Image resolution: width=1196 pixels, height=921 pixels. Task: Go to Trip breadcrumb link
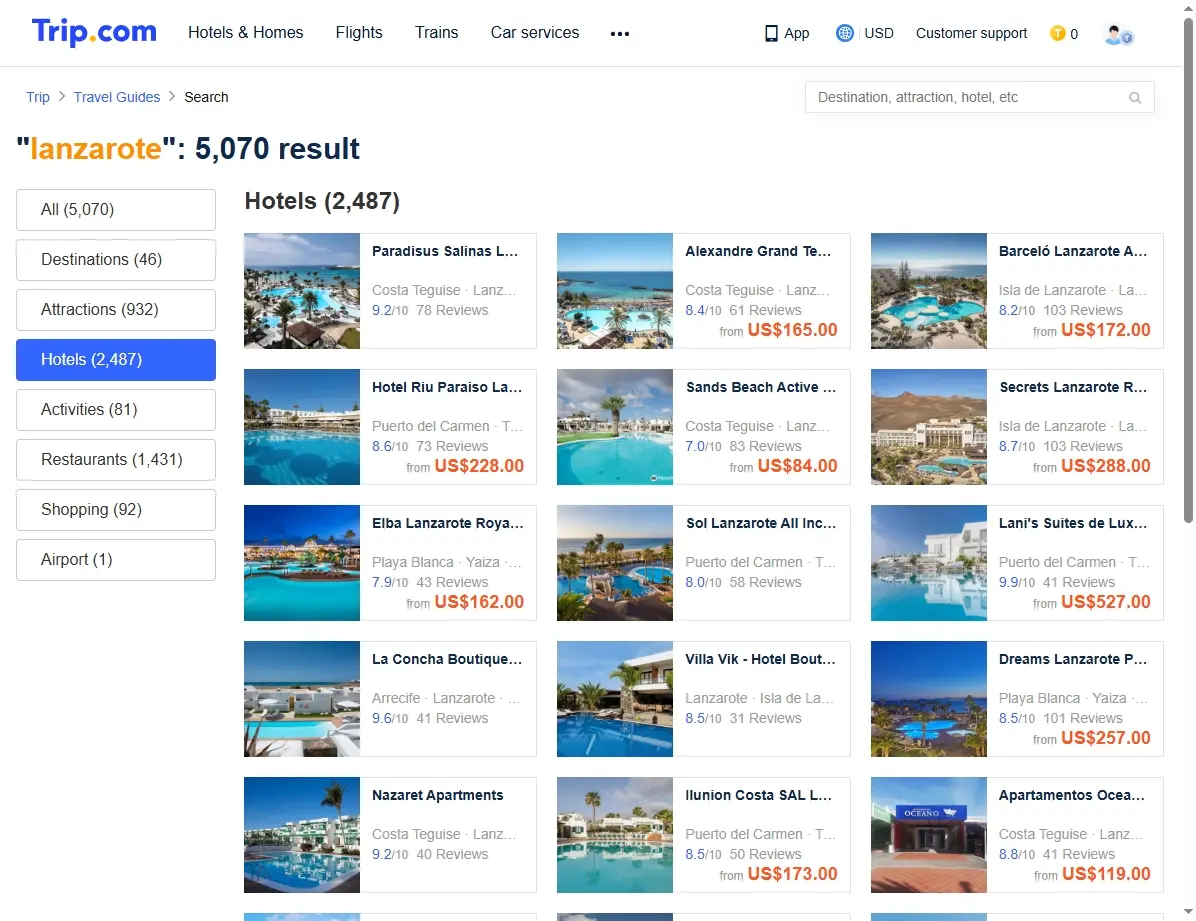pos(37,97)
